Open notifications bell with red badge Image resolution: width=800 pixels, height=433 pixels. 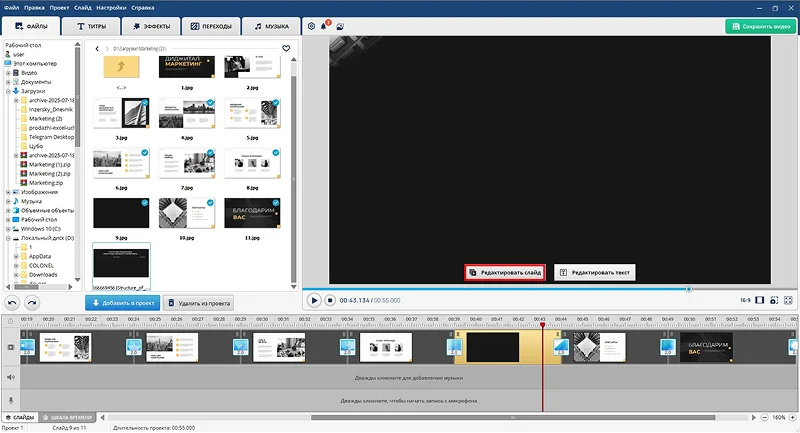click(x=324, y=26)
